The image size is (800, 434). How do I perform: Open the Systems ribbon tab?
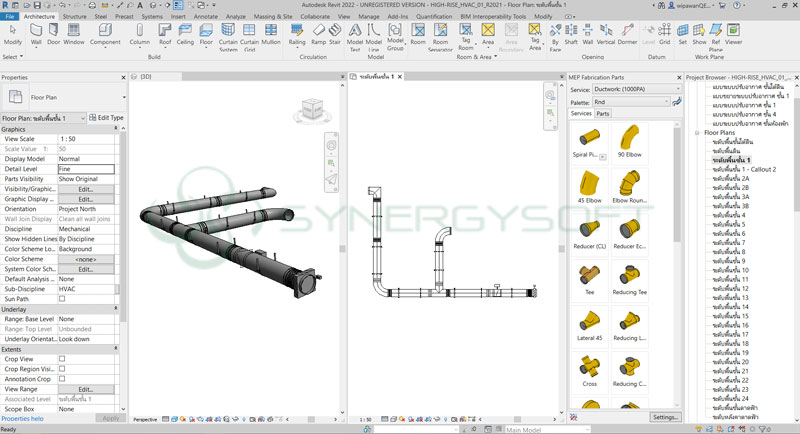click(151, 17)
